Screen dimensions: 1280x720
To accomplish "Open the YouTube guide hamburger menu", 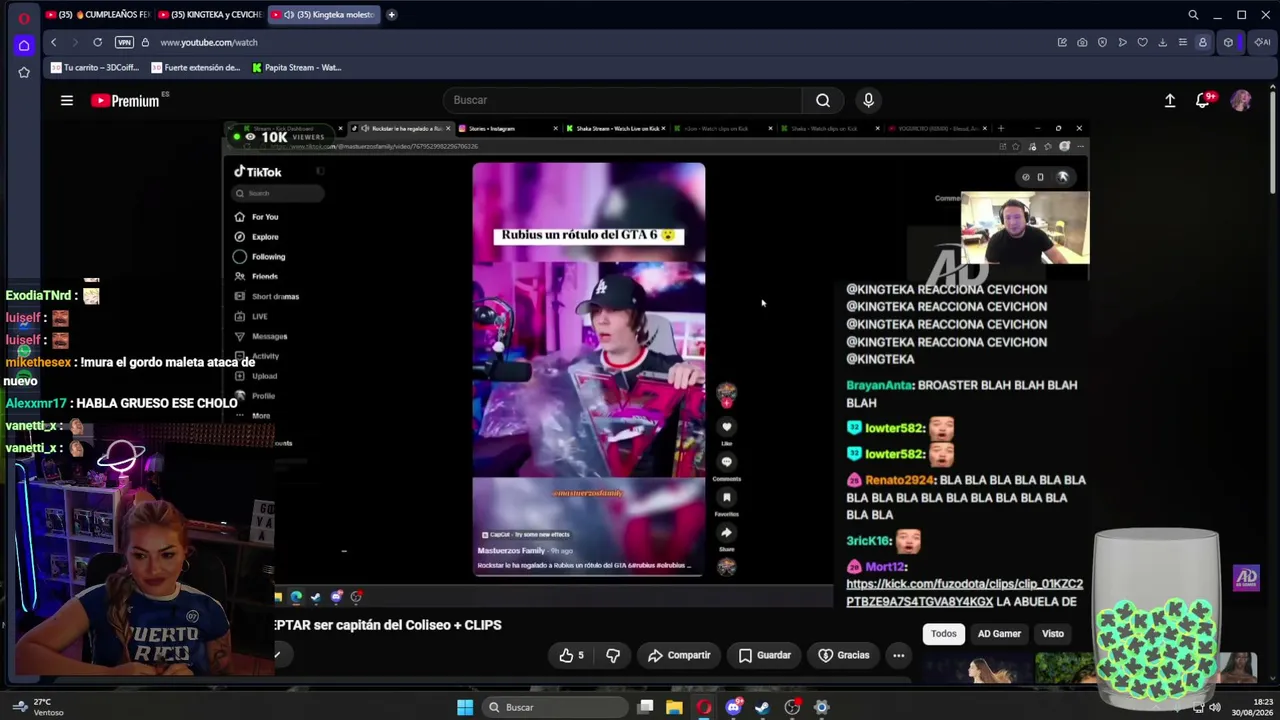I will pos(67,100).
